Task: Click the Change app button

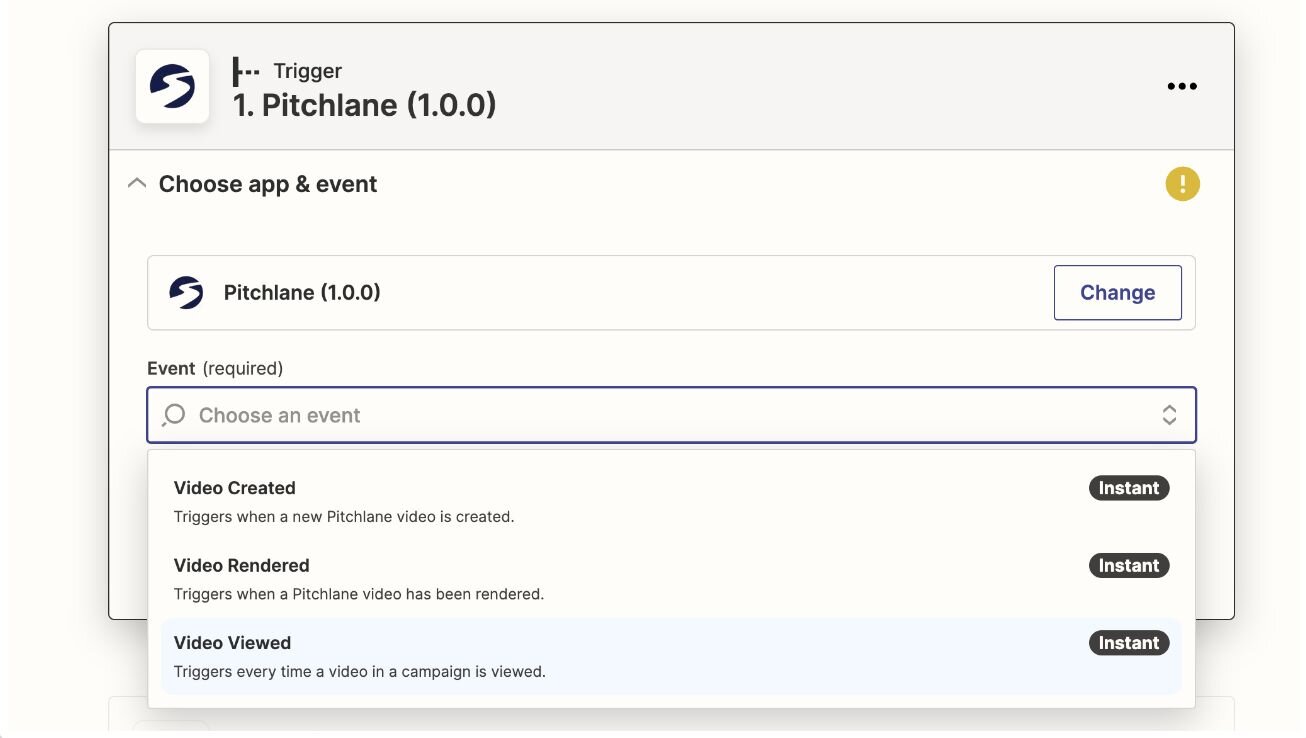Action: [x=1117, y=293]
